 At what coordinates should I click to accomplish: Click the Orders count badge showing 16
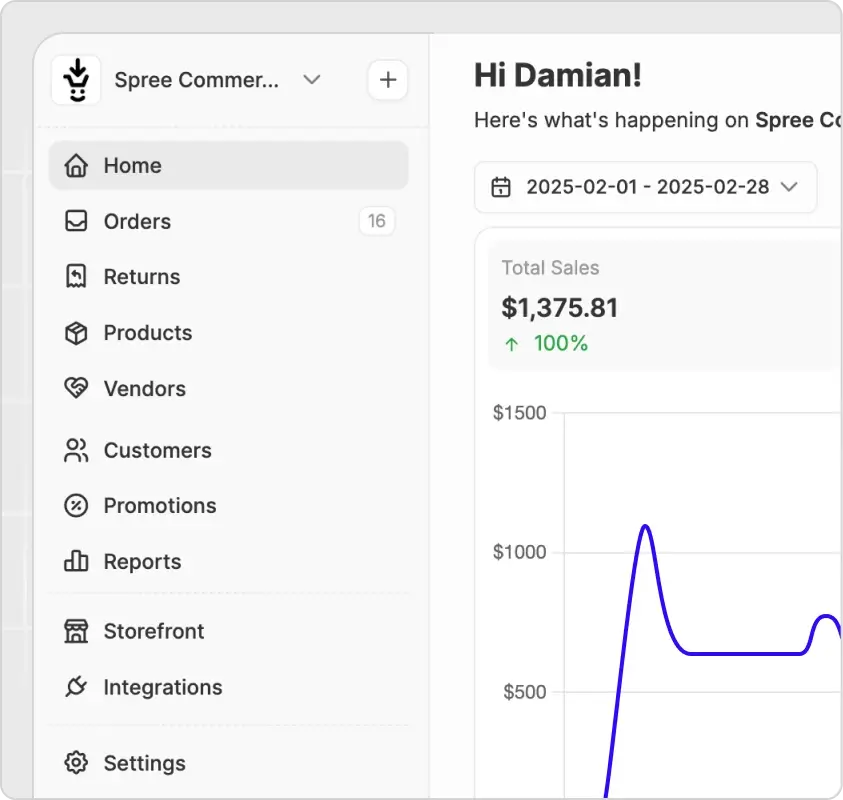click(377, 221)
